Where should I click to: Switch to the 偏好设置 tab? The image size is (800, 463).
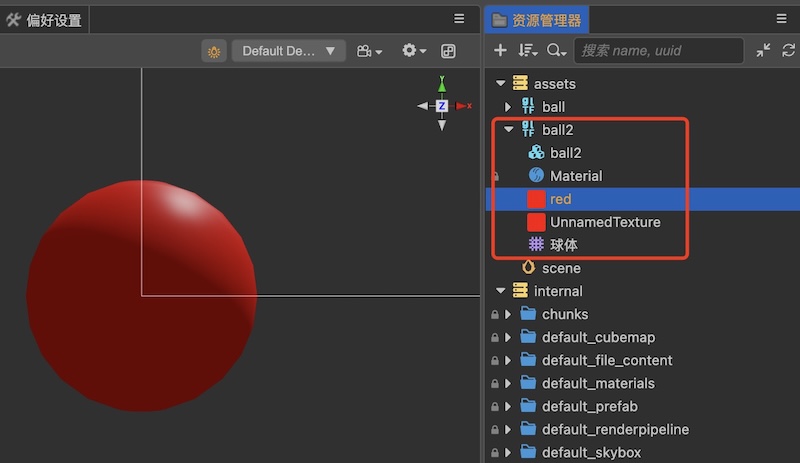pyautogui.click(x=44, y=20)
